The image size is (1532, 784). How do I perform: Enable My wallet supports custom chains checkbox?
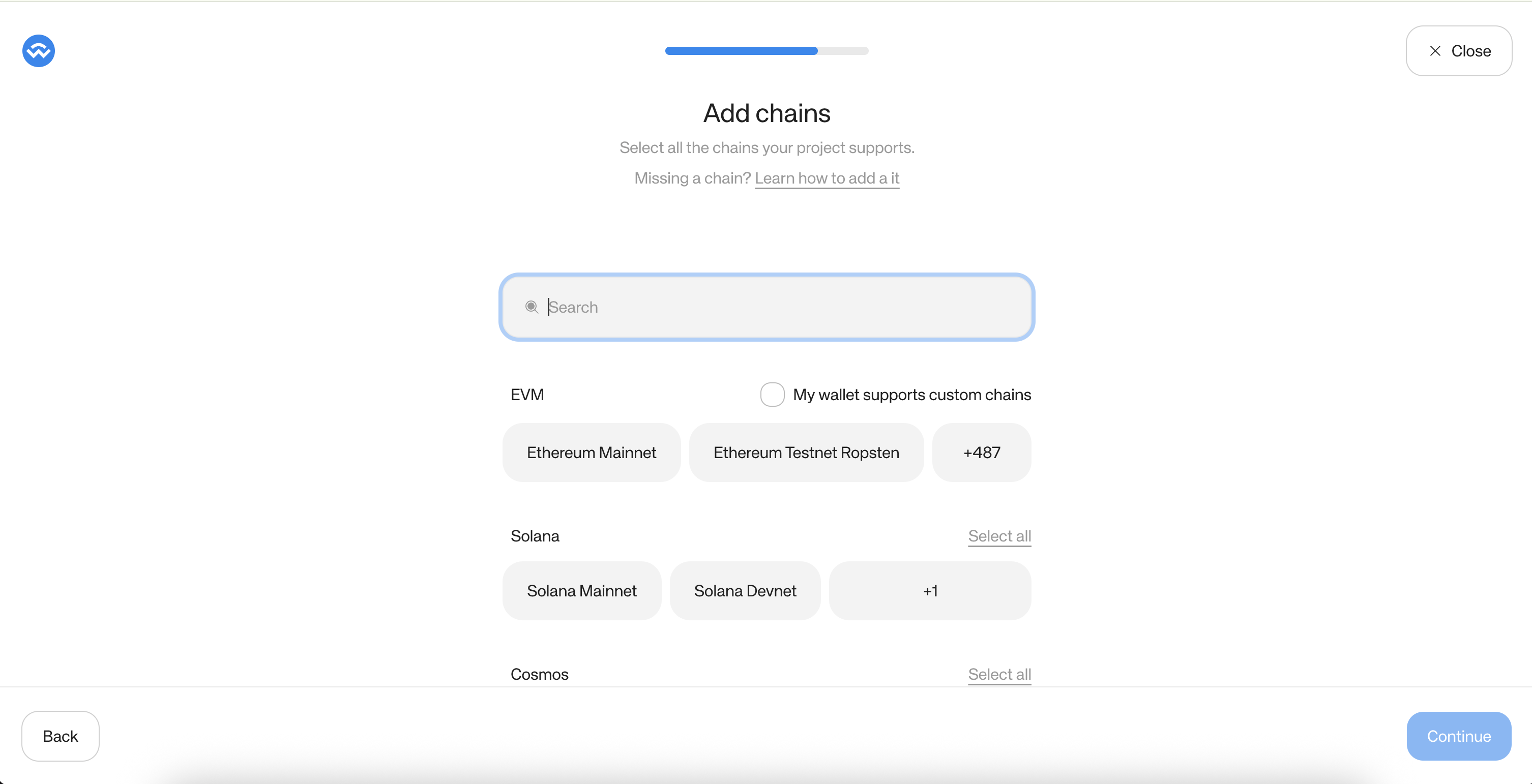point(772,395)
